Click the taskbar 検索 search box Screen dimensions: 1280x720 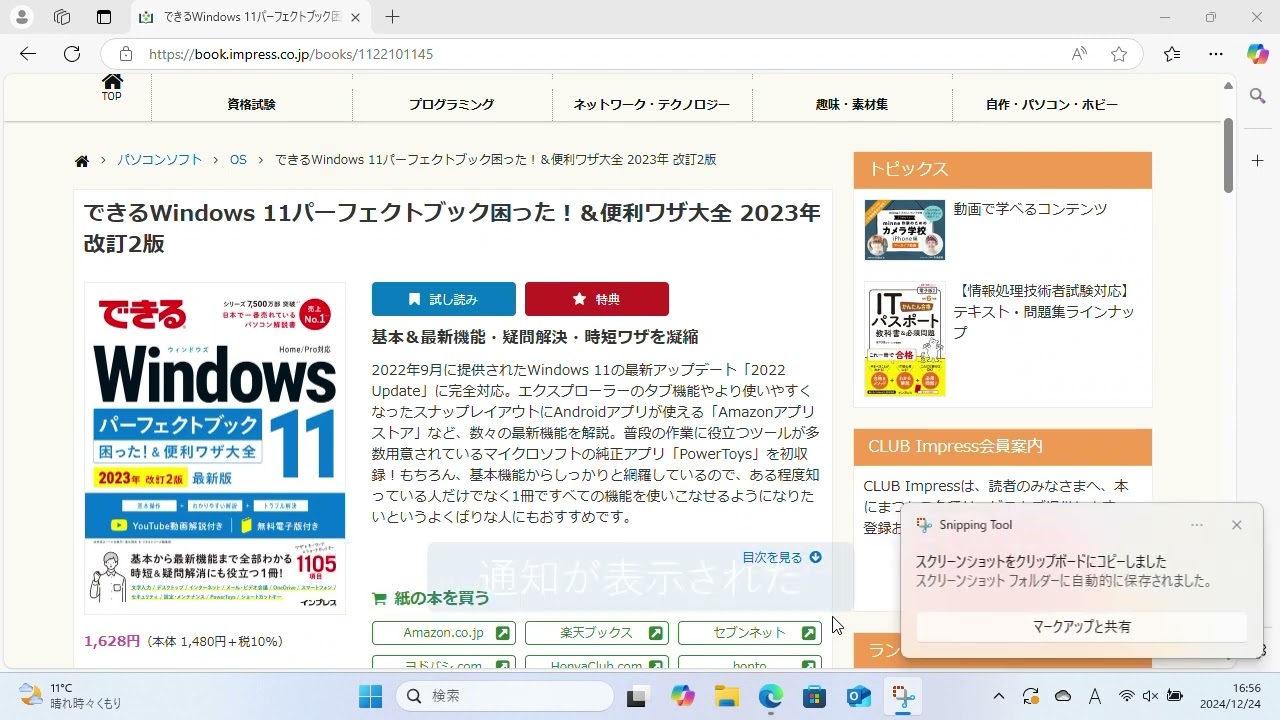pos(505,696)
